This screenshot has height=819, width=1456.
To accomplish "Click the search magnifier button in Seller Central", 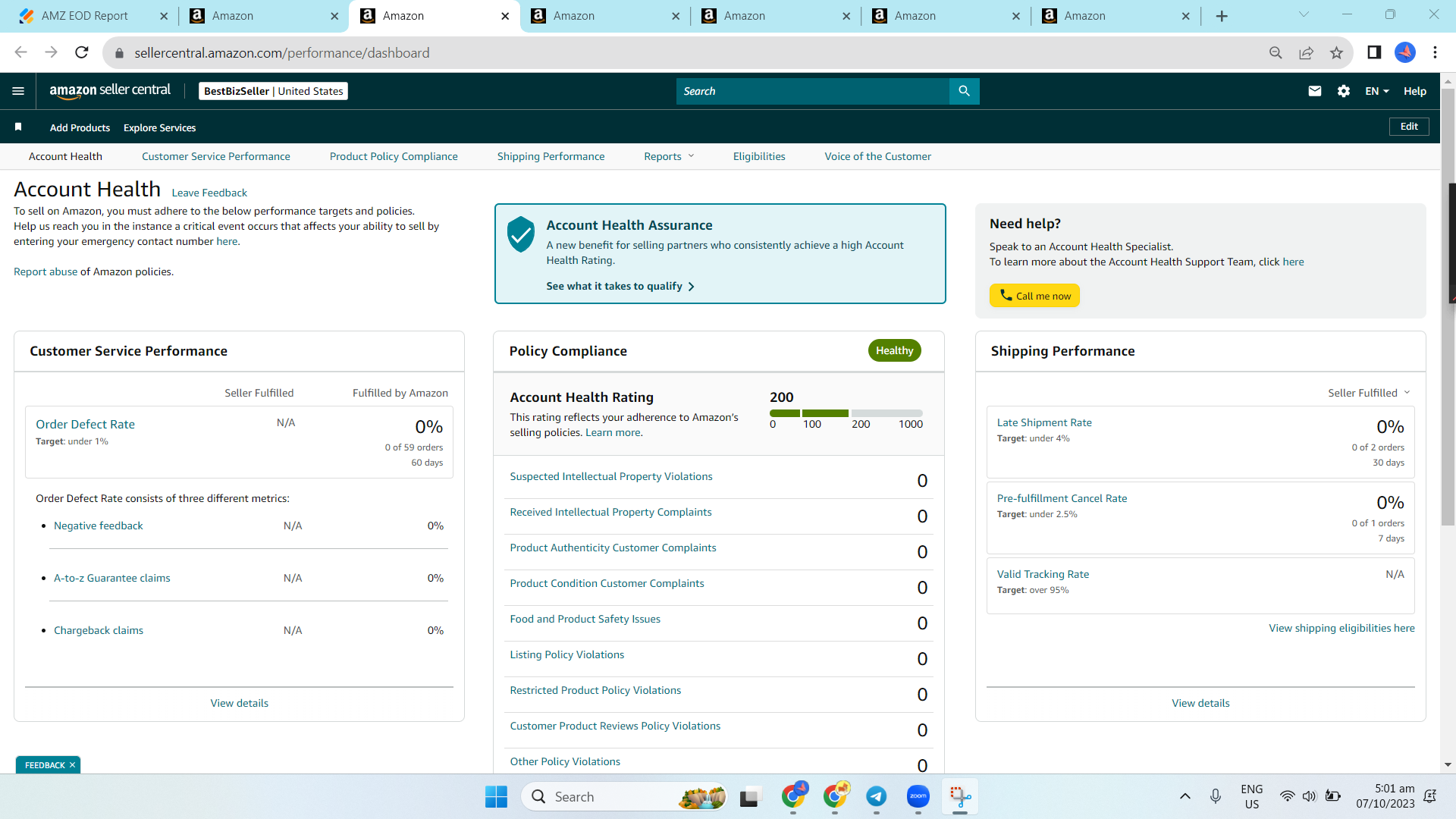I will pyautogui.click(x=964, y=91).
